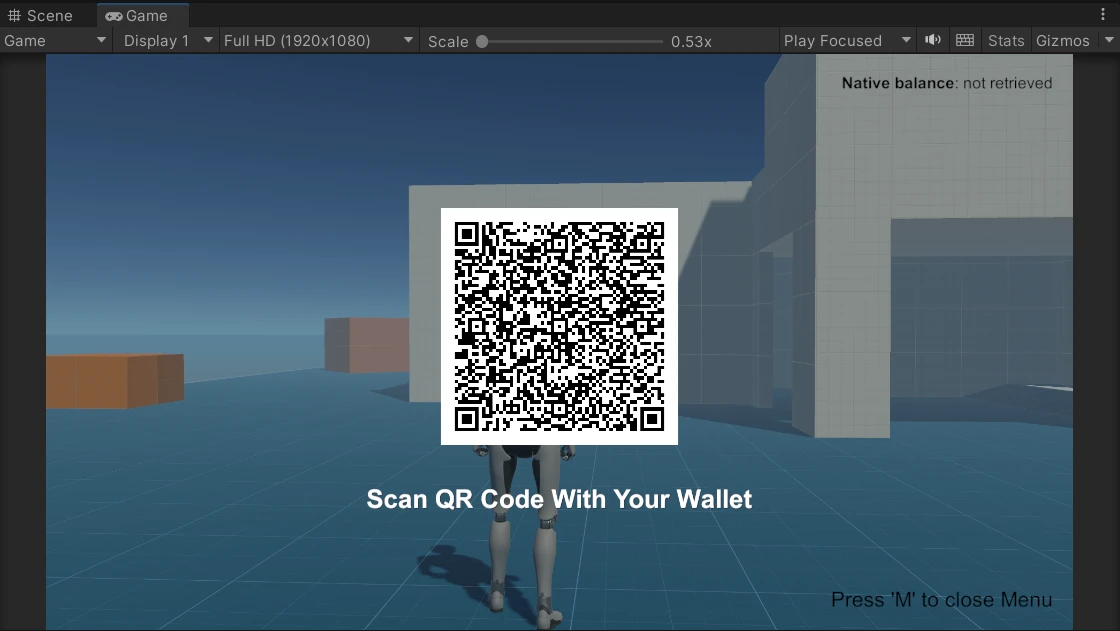Screen dimensions: 1120x631
Task: Click the QR code image
Action: 559,326
